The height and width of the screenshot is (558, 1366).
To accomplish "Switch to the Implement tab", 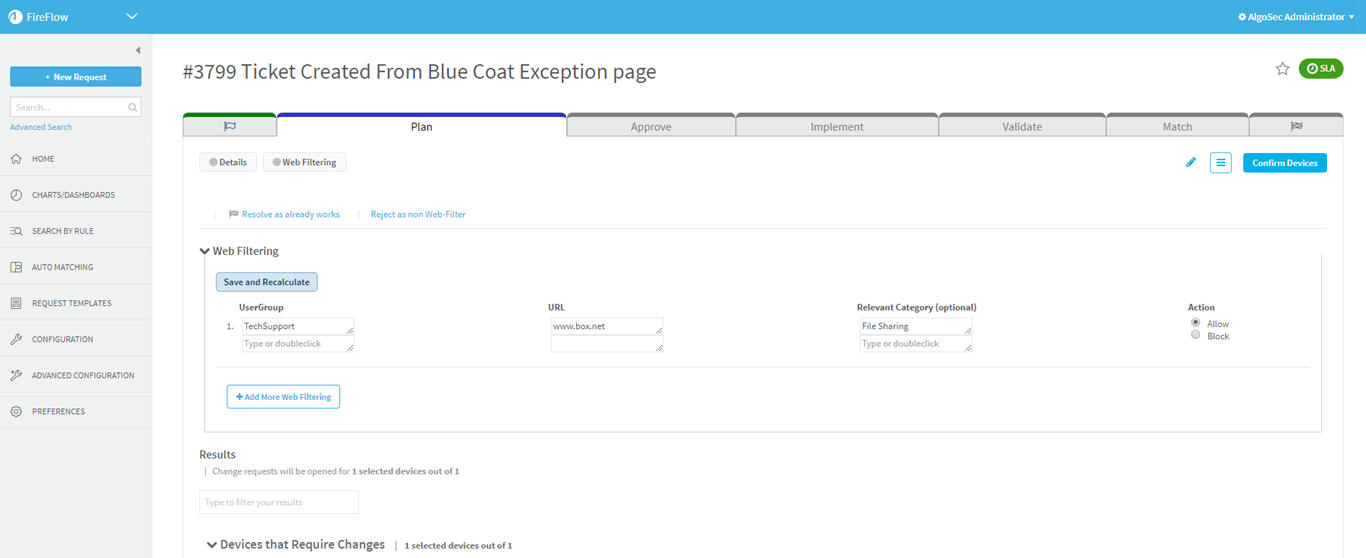I will pyautogui.click(x=837, y=127).
